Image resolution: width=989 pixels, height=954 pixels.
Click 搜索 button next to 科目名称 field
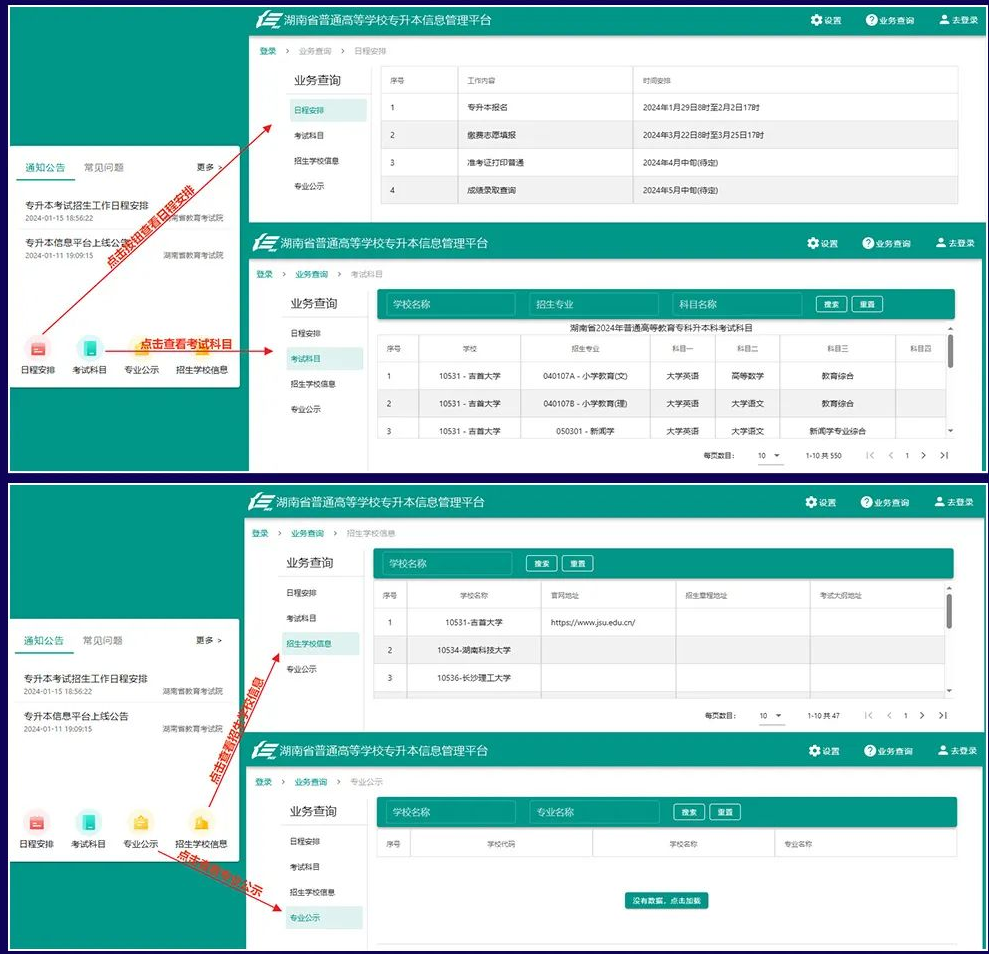coord(831,305)
